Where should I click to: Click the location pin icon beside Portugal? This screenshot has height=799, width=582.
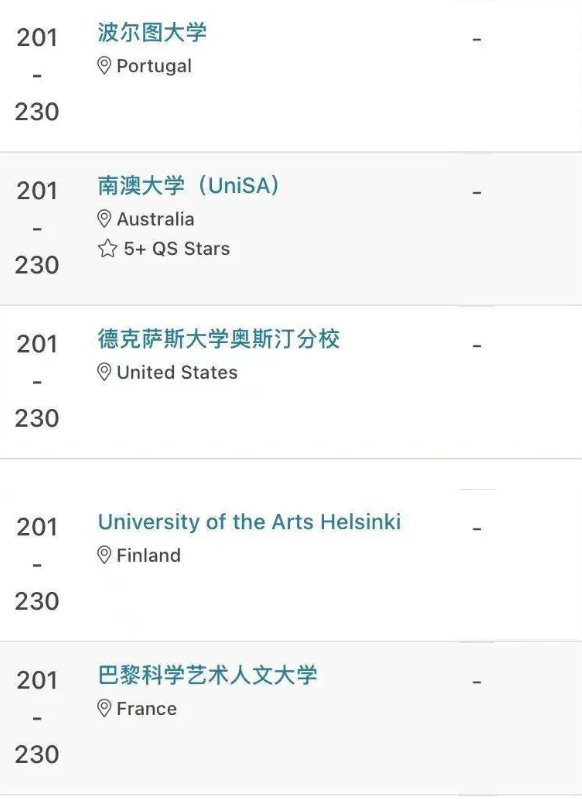104,66
